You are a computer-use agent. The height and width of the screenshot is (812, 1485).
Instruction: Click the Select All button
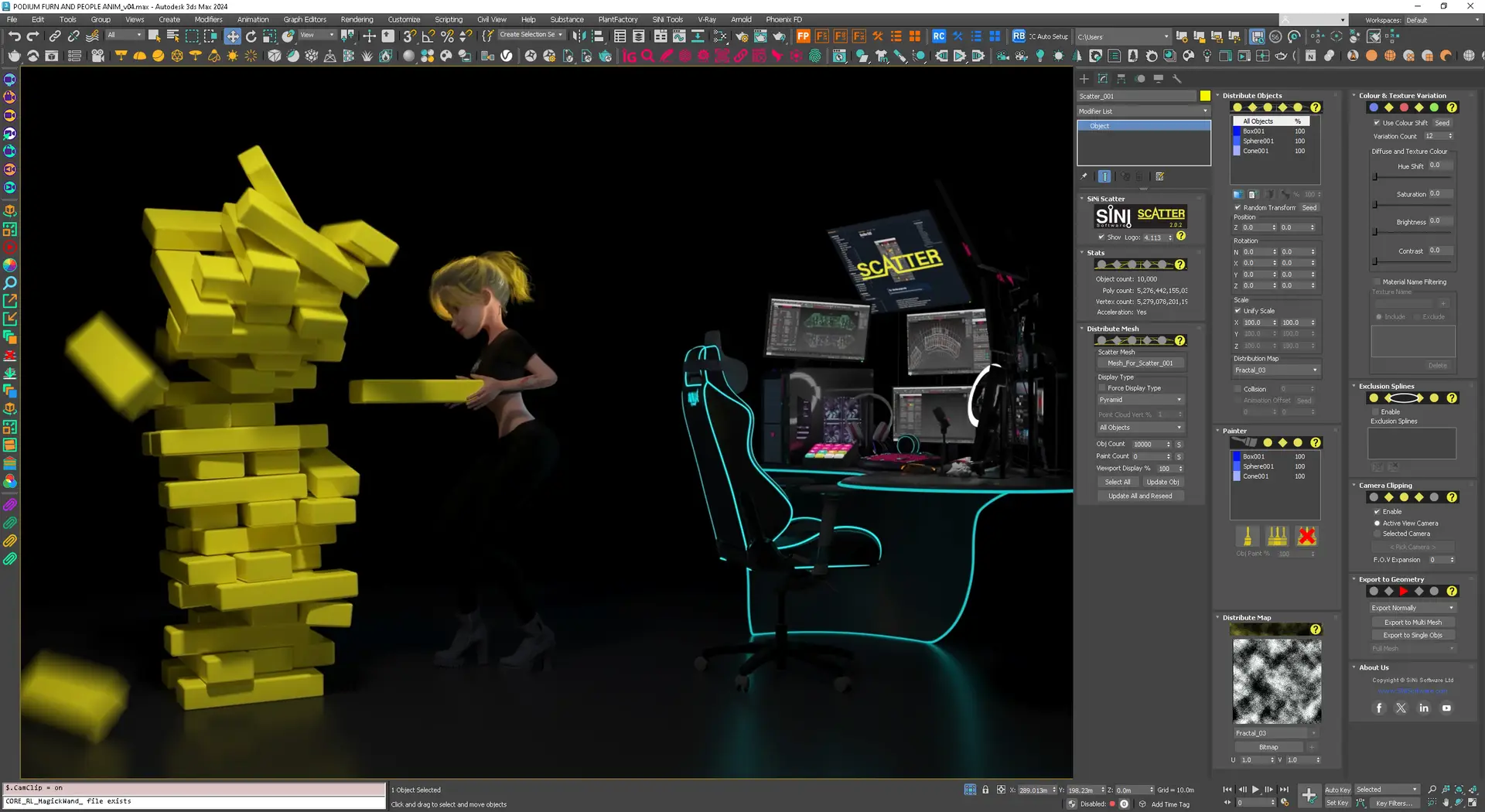point(1117,482)
